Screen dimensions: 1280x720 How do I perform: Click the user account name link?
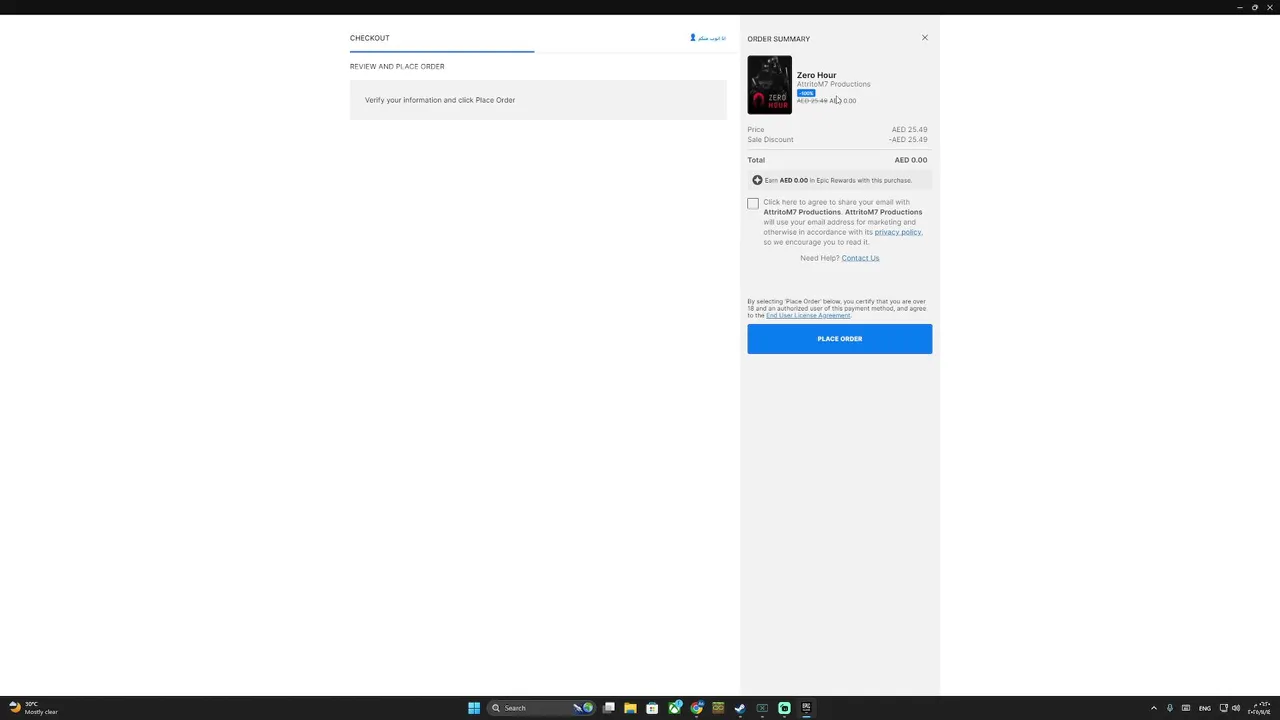(708, 38)
